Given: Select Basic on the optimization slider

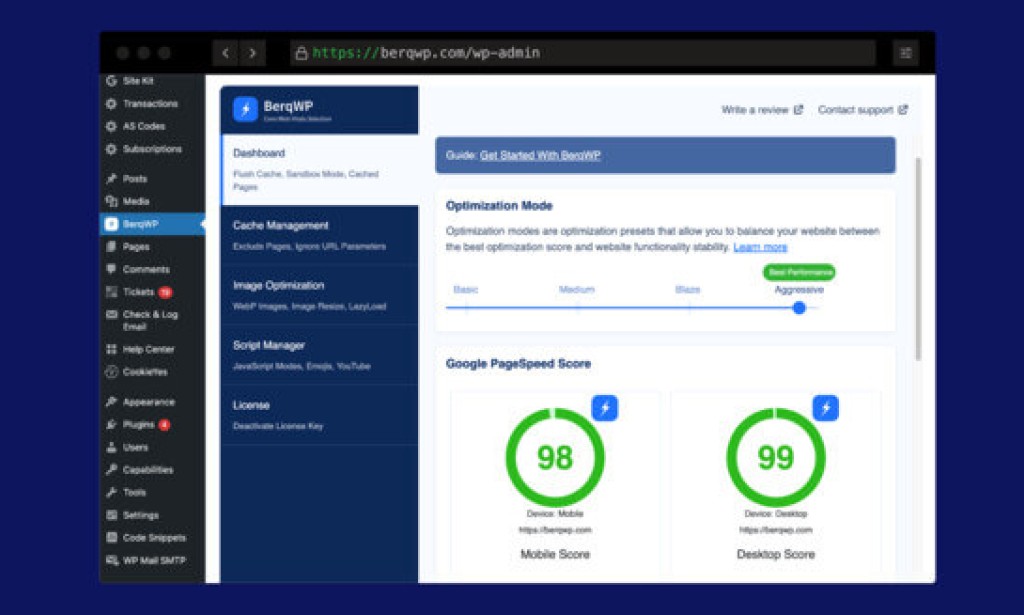Looking at the screenshot, I should (466, 290).
